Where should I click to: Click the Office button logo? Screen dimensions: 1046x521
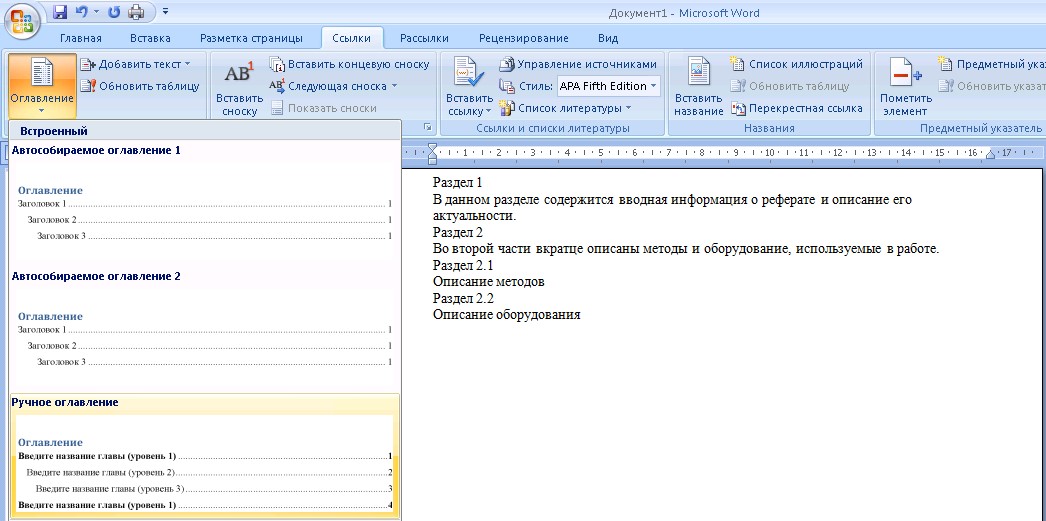[22, 21]
